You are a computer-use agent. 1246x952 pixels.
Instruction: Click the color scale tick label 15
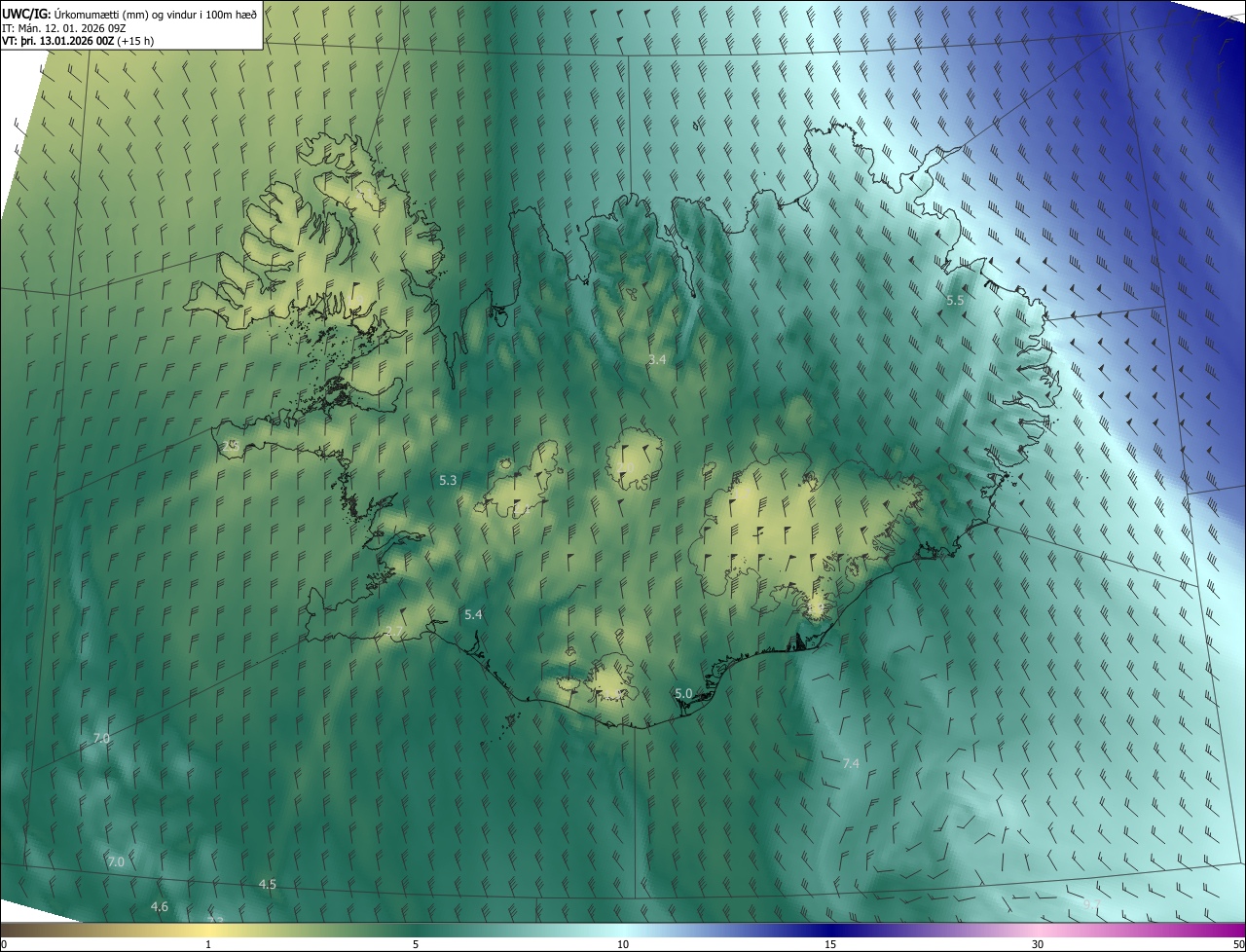coord(830,944)
